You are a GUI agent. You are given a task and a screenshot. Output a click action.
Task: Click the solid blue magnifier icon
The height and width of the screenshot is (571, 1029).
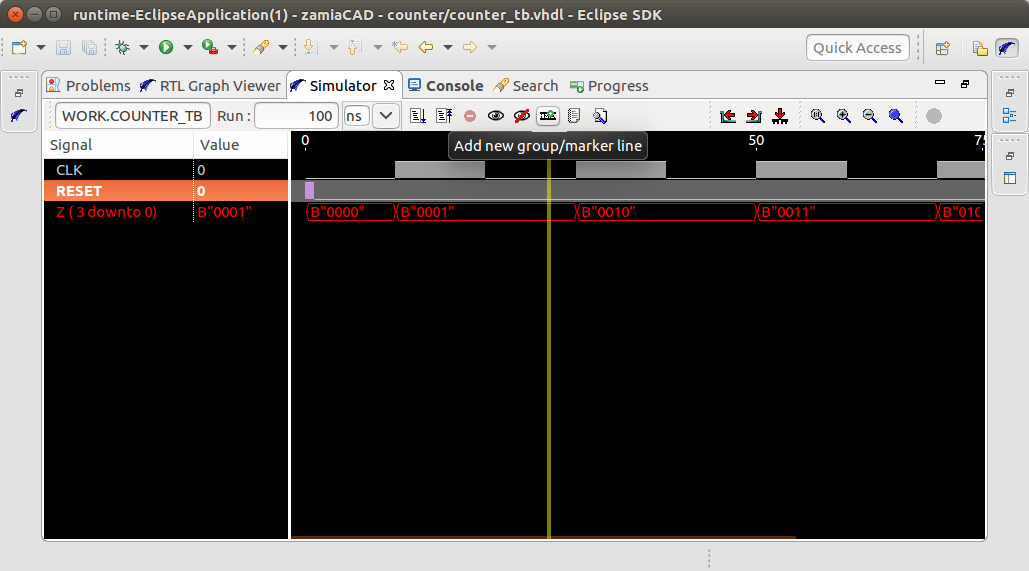click(896, 116)
